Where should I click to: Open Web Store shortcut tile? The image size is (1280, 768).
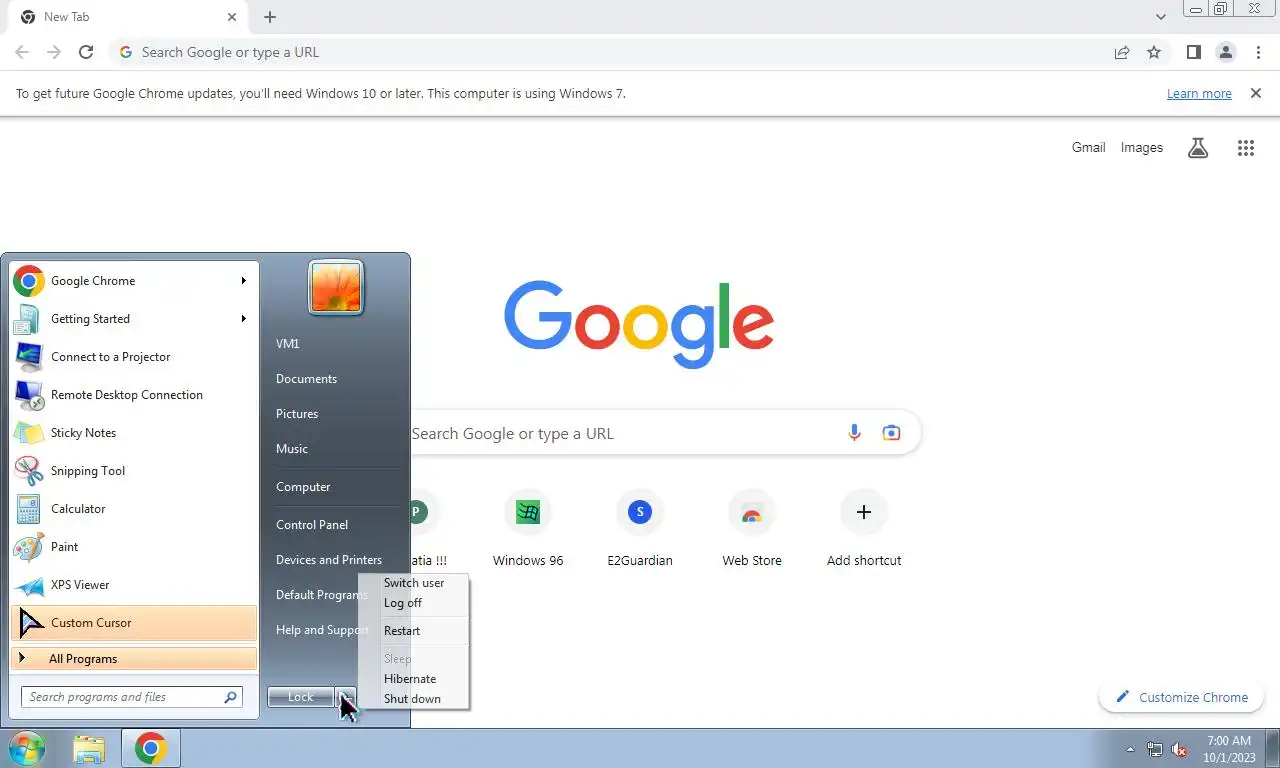pyautogui.click(x=752, y=529)
